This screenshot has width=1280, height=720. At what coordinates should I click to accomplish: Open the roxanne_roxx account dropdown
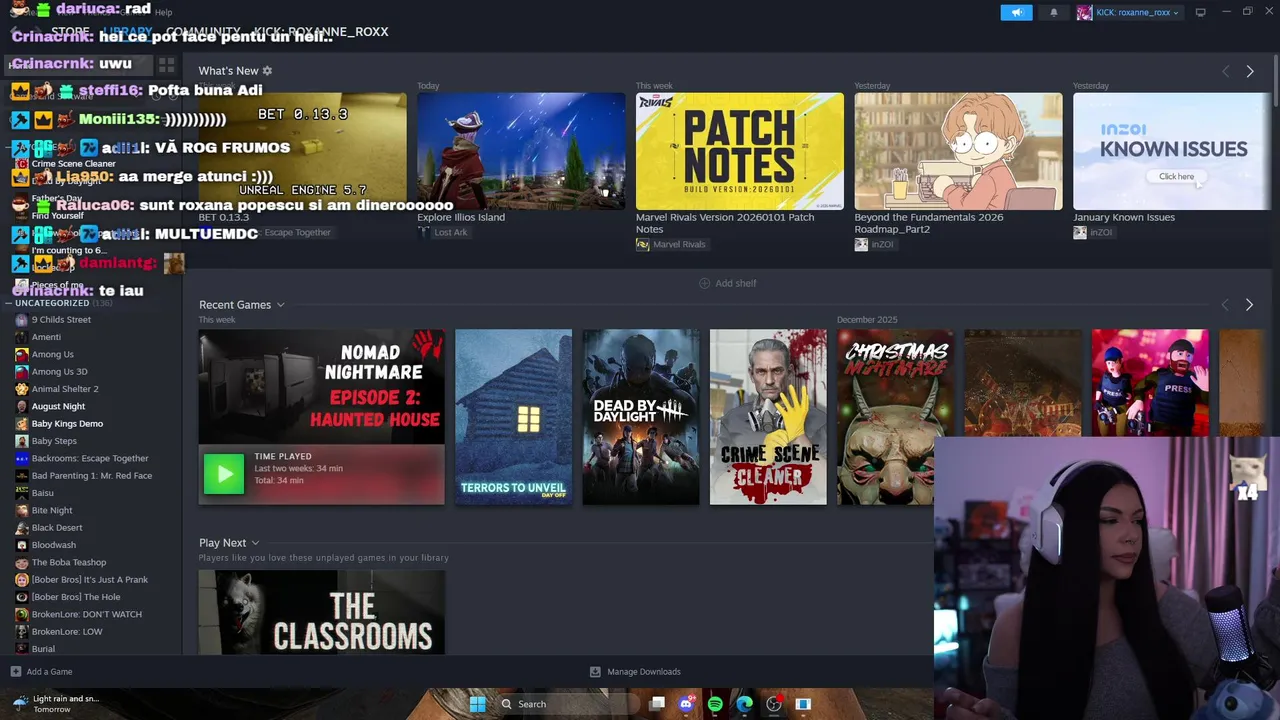pos(1129,12)
